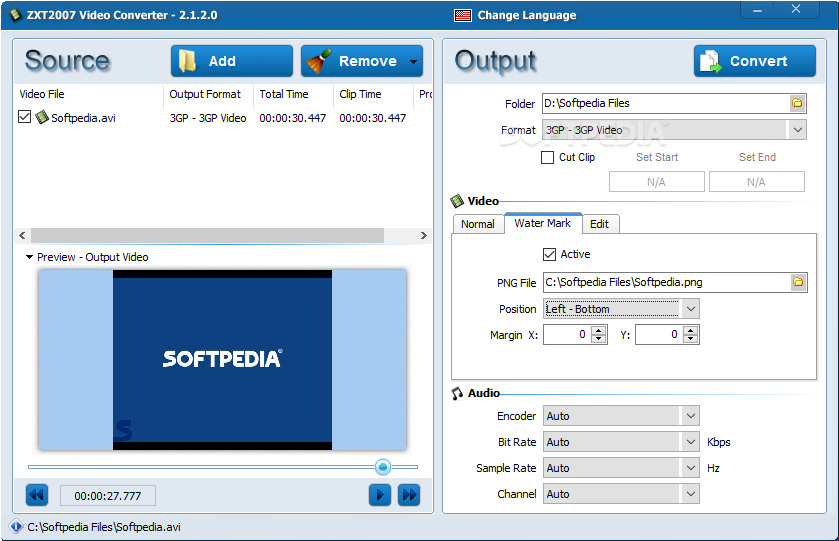839x541 pixels.
Task: Click the Set End button
Action: [x=757, y=157]
